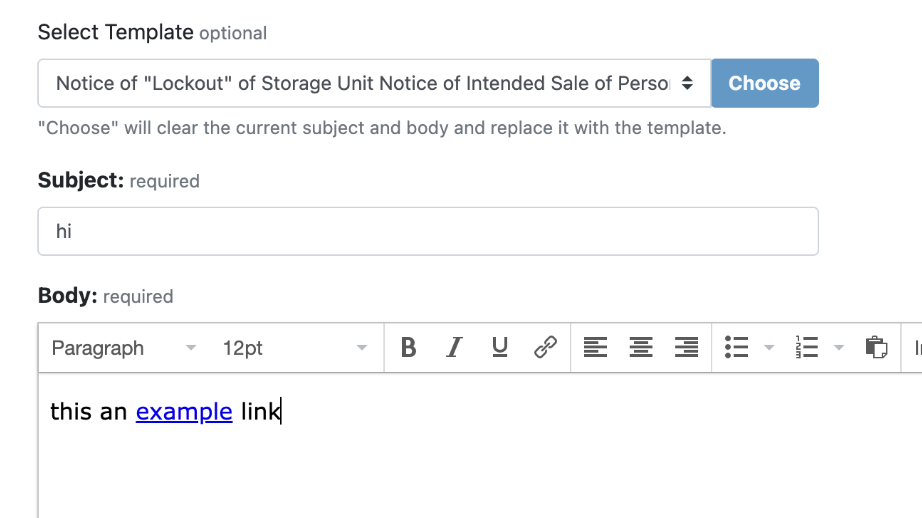Click the example hyperlink in body
922x518 pixels.
click(x=184, y=412)
